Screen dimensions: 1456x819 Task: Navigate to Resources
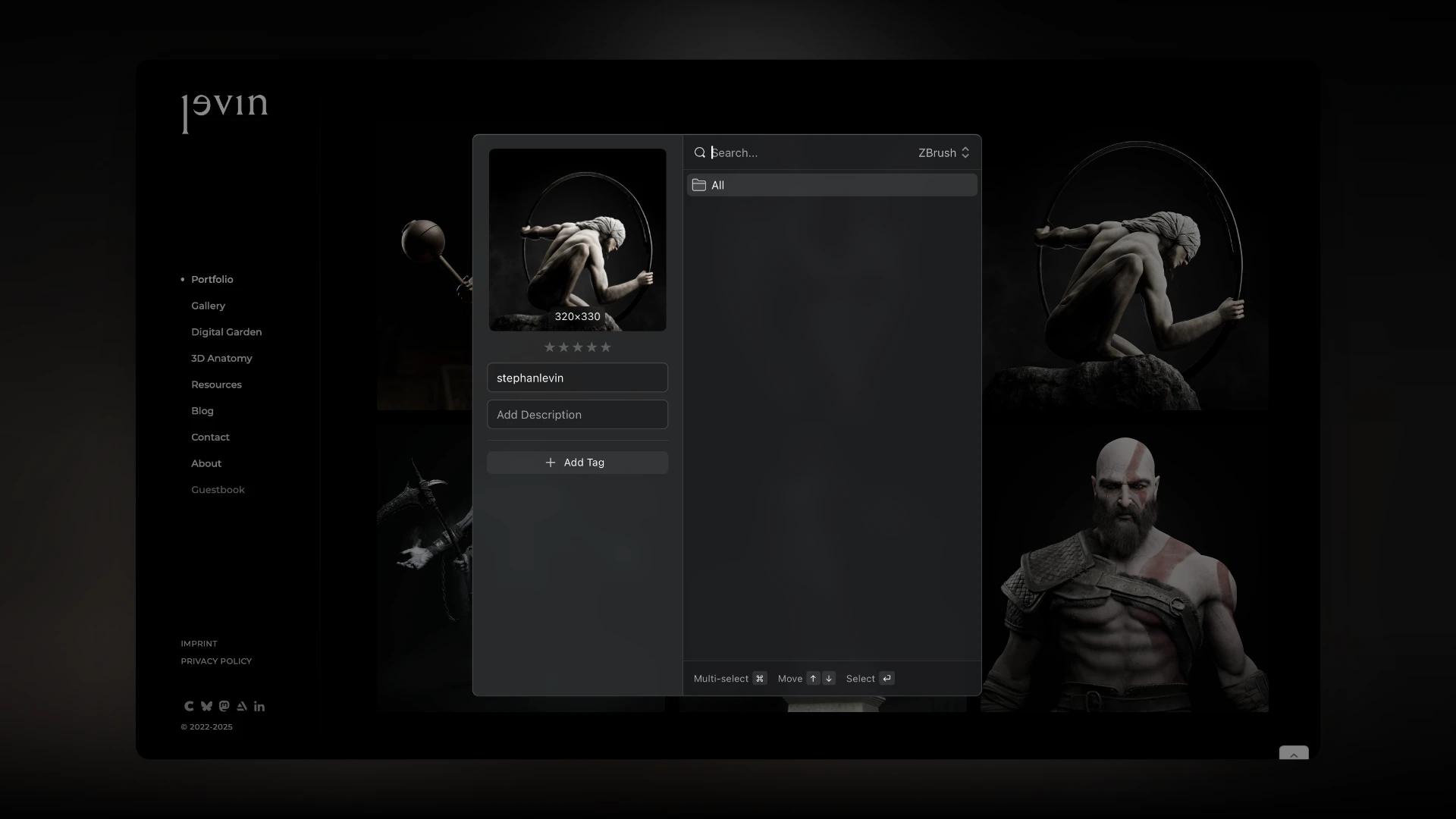[216, 384]
